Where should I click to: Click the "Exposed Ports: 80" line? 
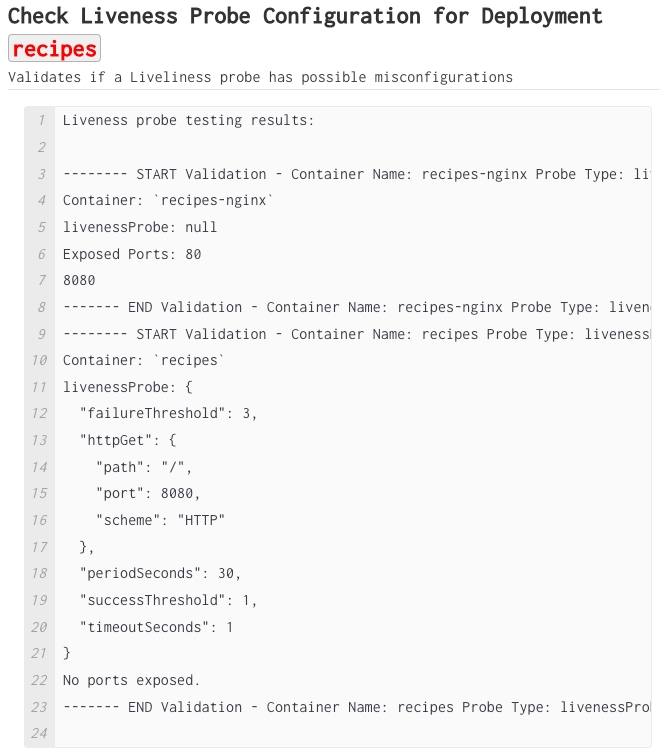132,254
